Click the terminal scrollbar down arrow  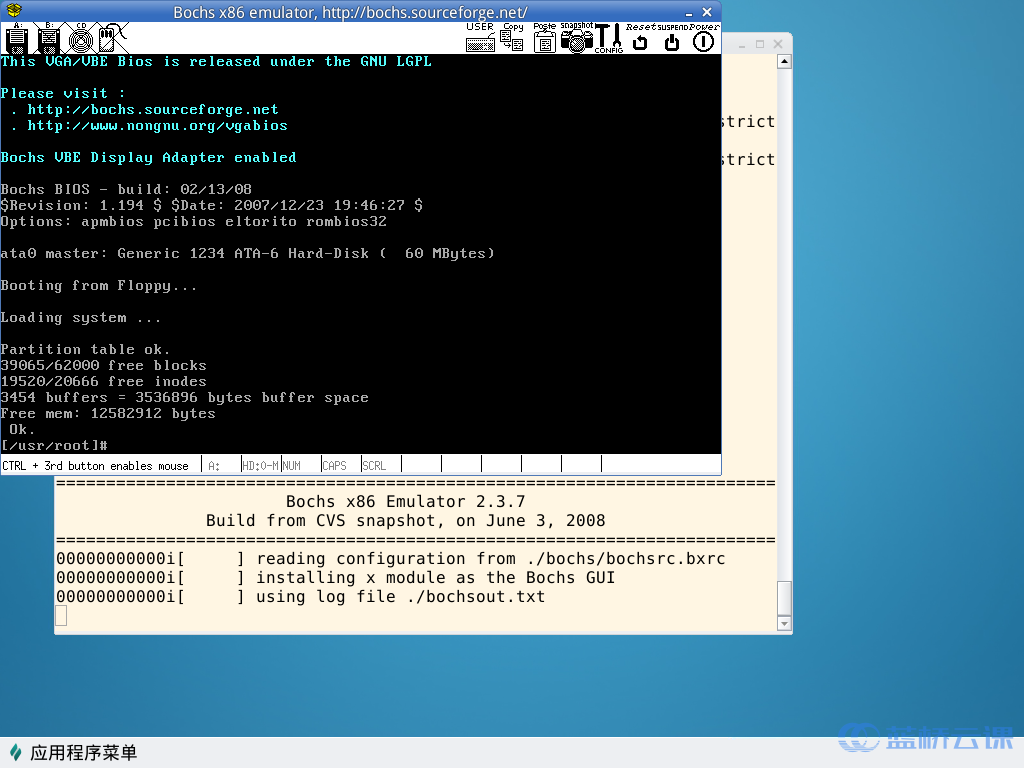784,624
